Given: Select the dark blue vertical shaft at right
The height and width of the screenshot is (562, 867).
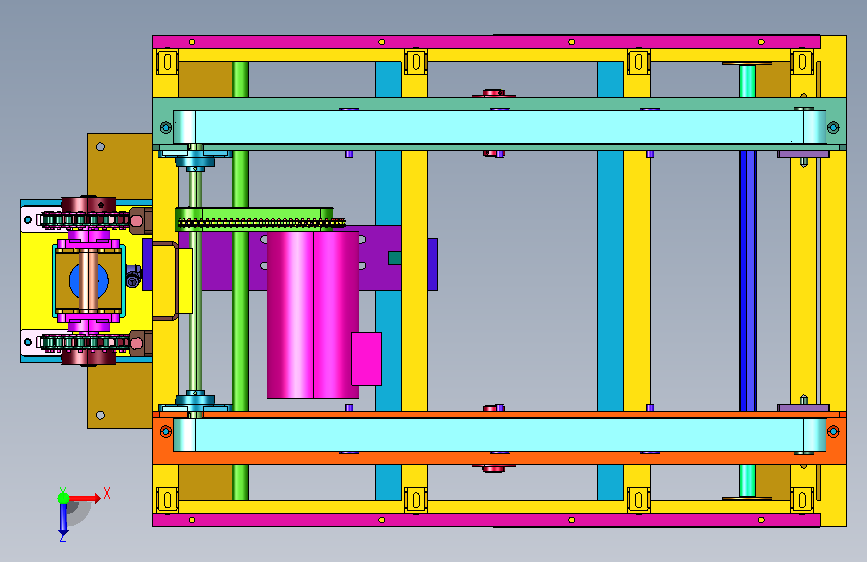Looking at the screenshot, I should [748, 281].
